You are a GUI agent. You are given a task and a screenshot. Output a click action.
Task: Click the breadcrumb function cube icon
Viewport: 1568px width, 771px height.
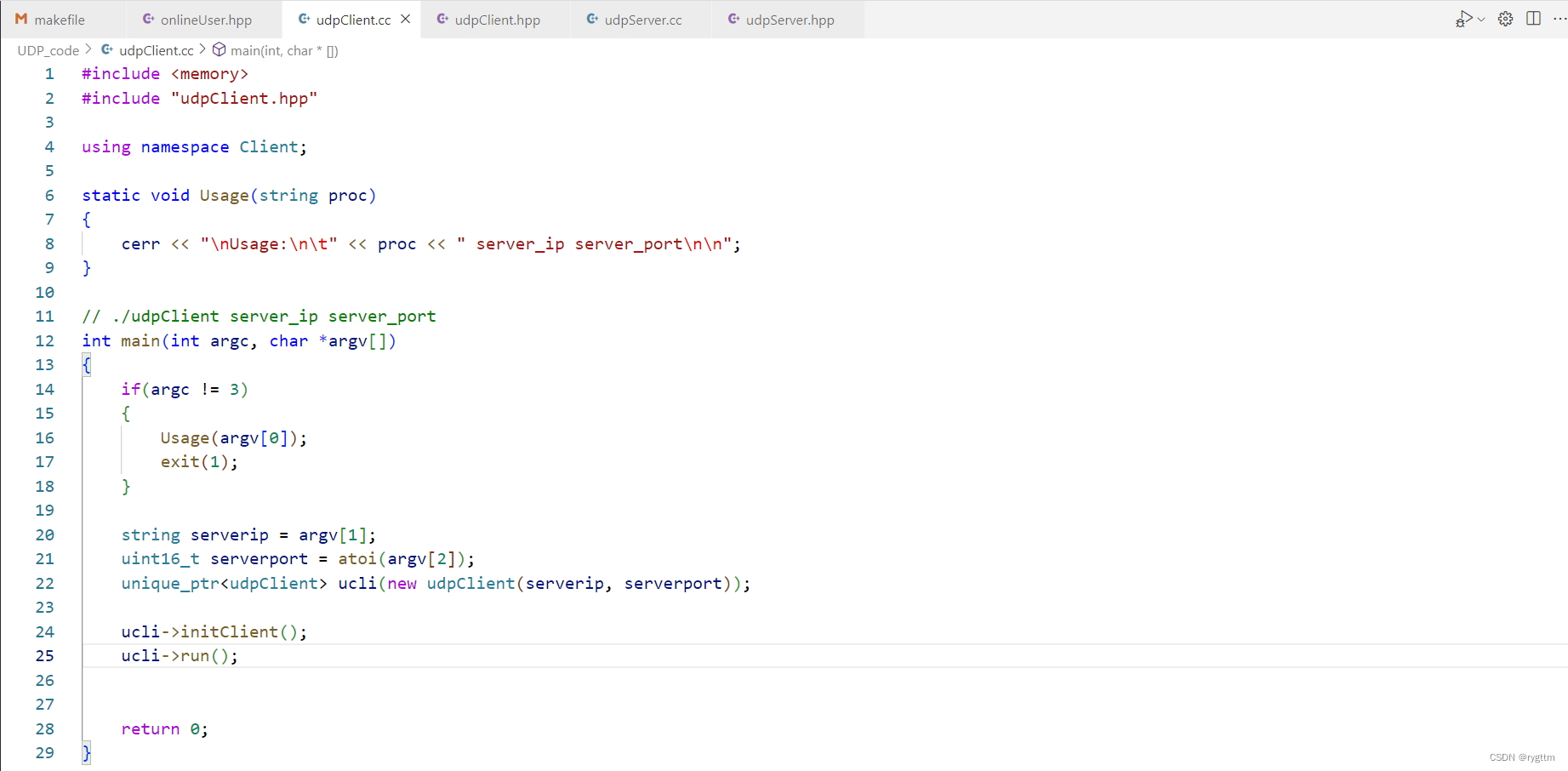pos(219,49)
